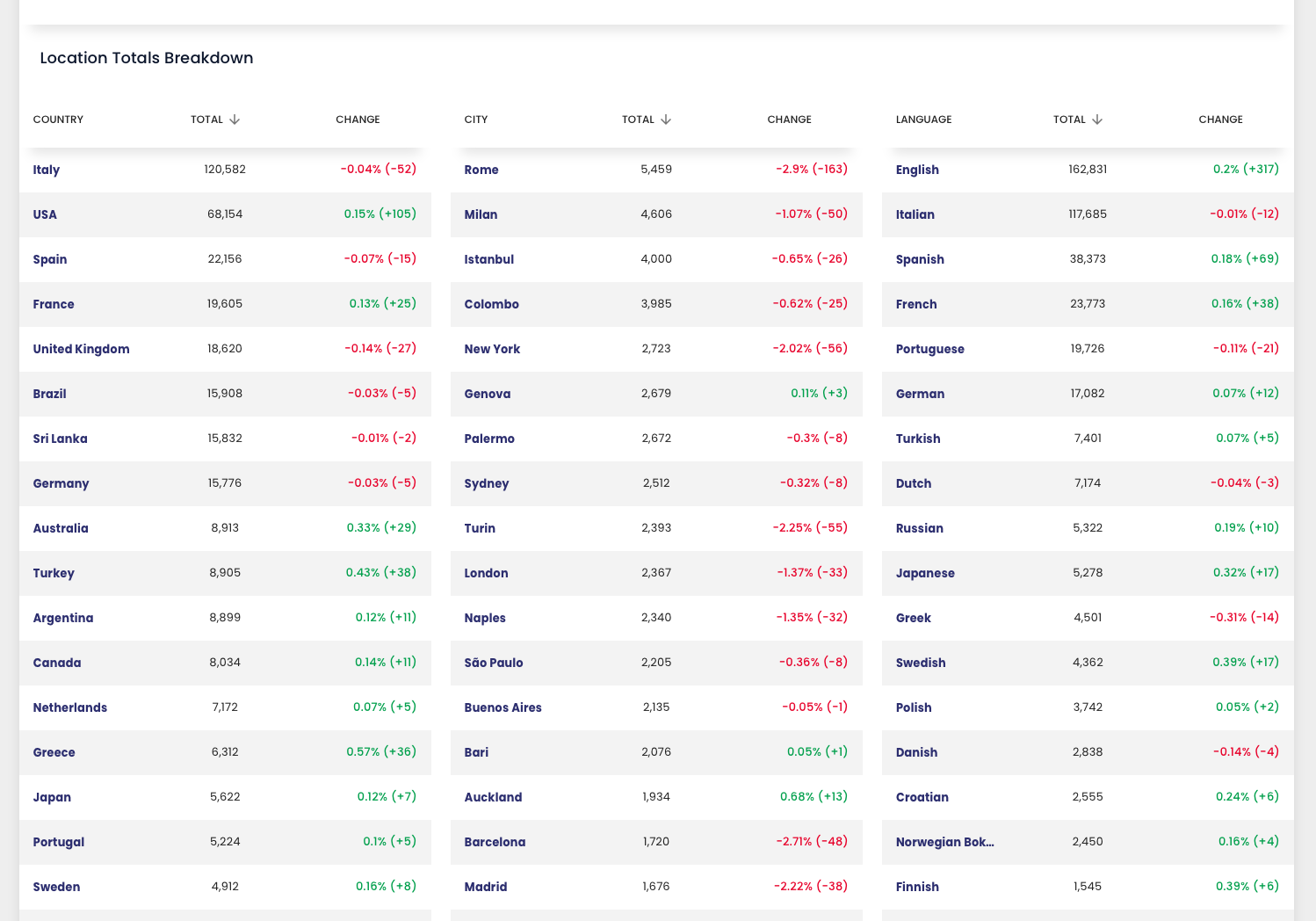Viewport: 1316px width, 921px height.
Task: Select the Buenos Aires city link
Action: [x=503, y=707]
